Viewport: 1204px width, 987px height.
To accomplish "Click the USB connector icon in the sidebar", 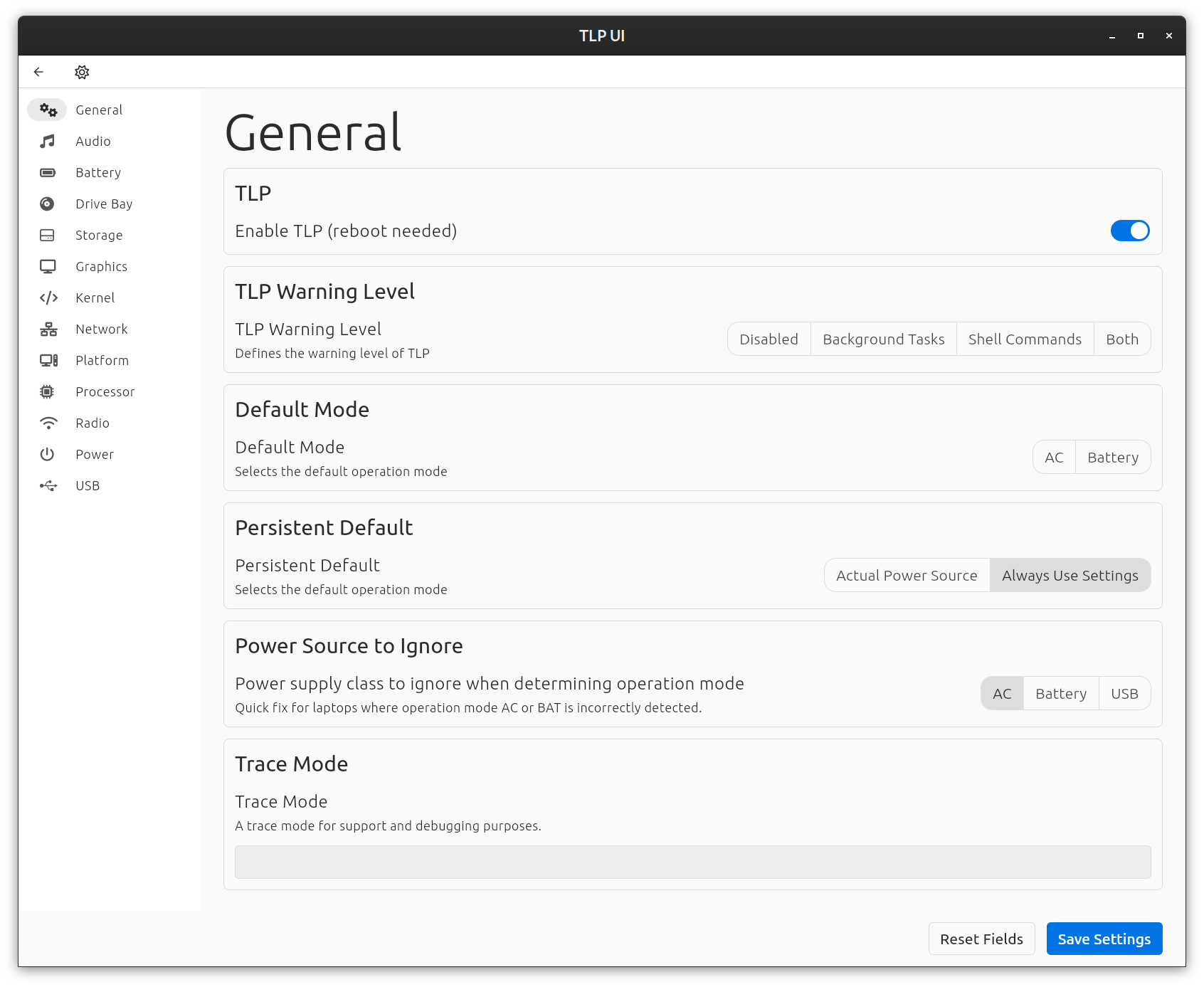I will 48,485.
